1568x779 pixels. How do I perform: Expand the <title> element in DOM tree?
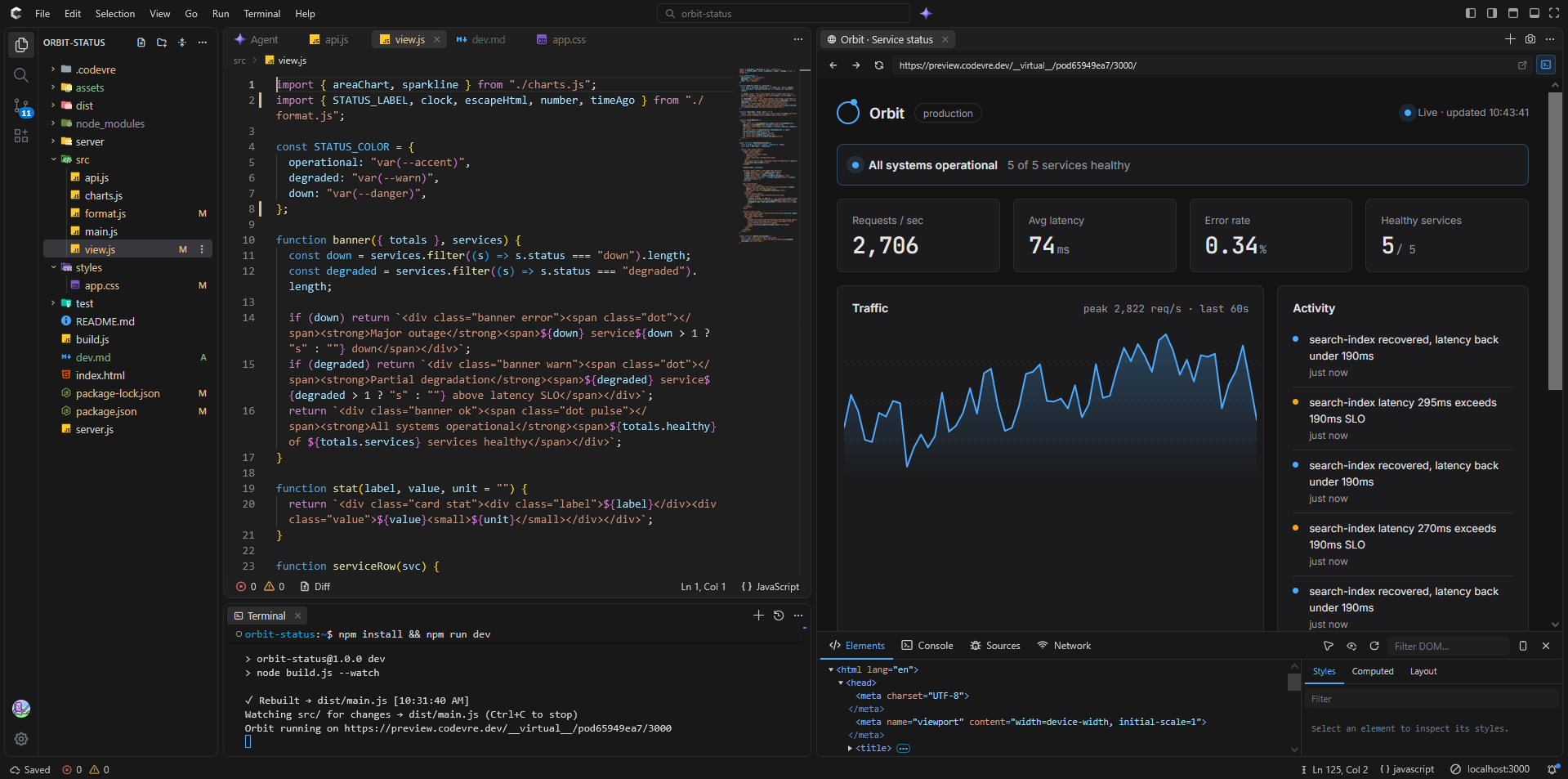(x=851, y=748)
